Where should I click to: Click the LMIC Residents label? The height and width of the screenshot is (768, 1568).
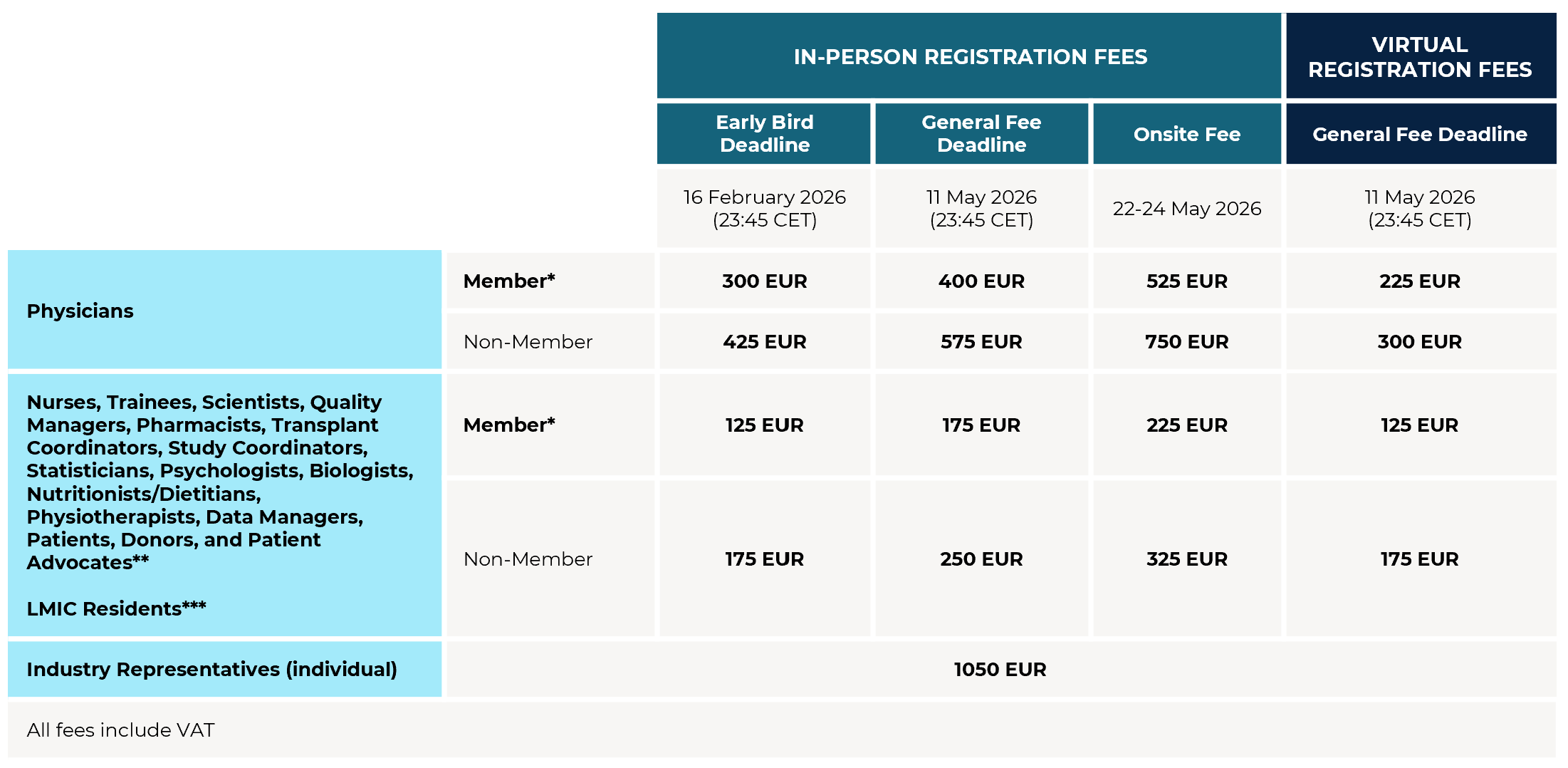click(116, 608)
